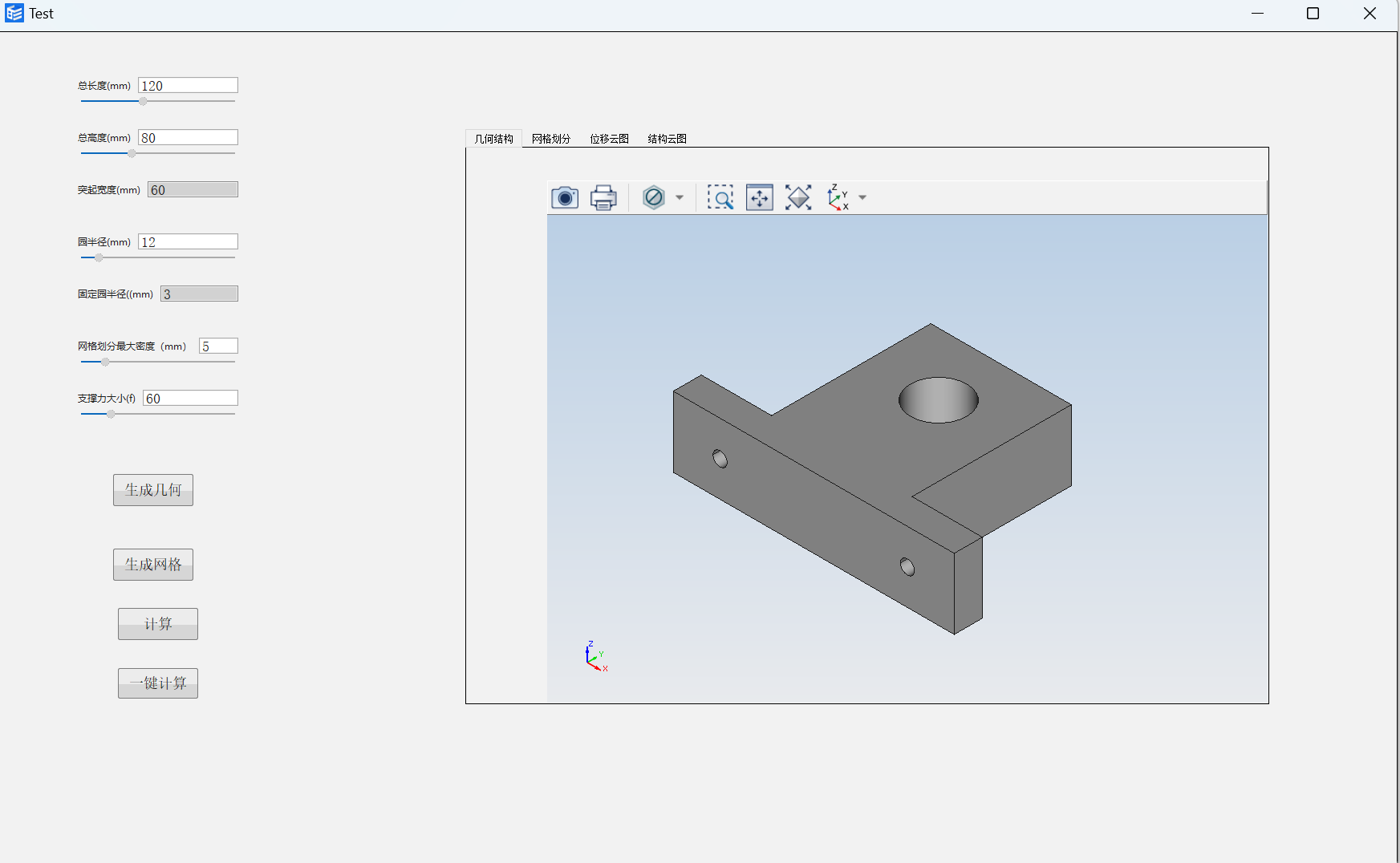
Task: Click the XYZ axis triad in viewport corner
Action: 596,656
